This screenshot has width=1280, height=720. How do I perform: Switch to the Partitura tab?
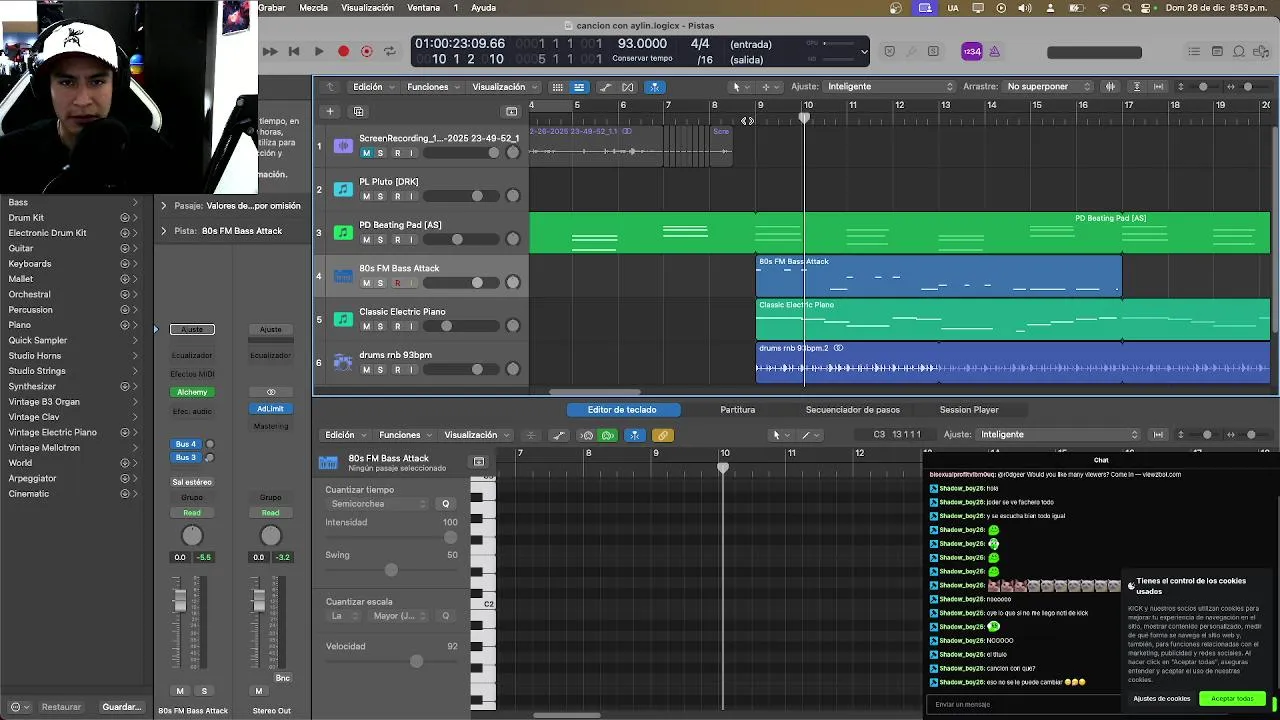pos(738,410)
